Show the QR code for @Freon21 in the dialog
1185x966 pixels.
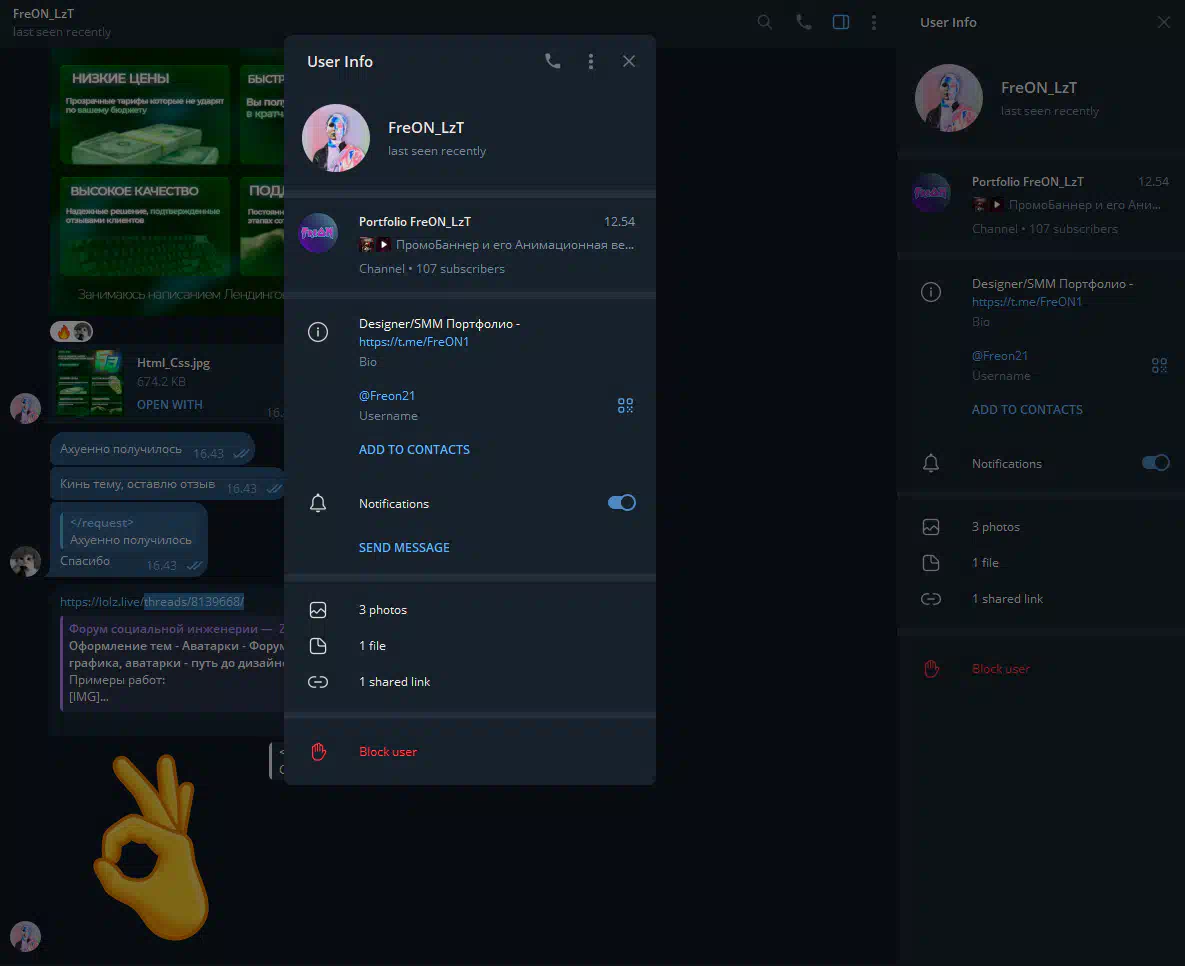[625, 406]
